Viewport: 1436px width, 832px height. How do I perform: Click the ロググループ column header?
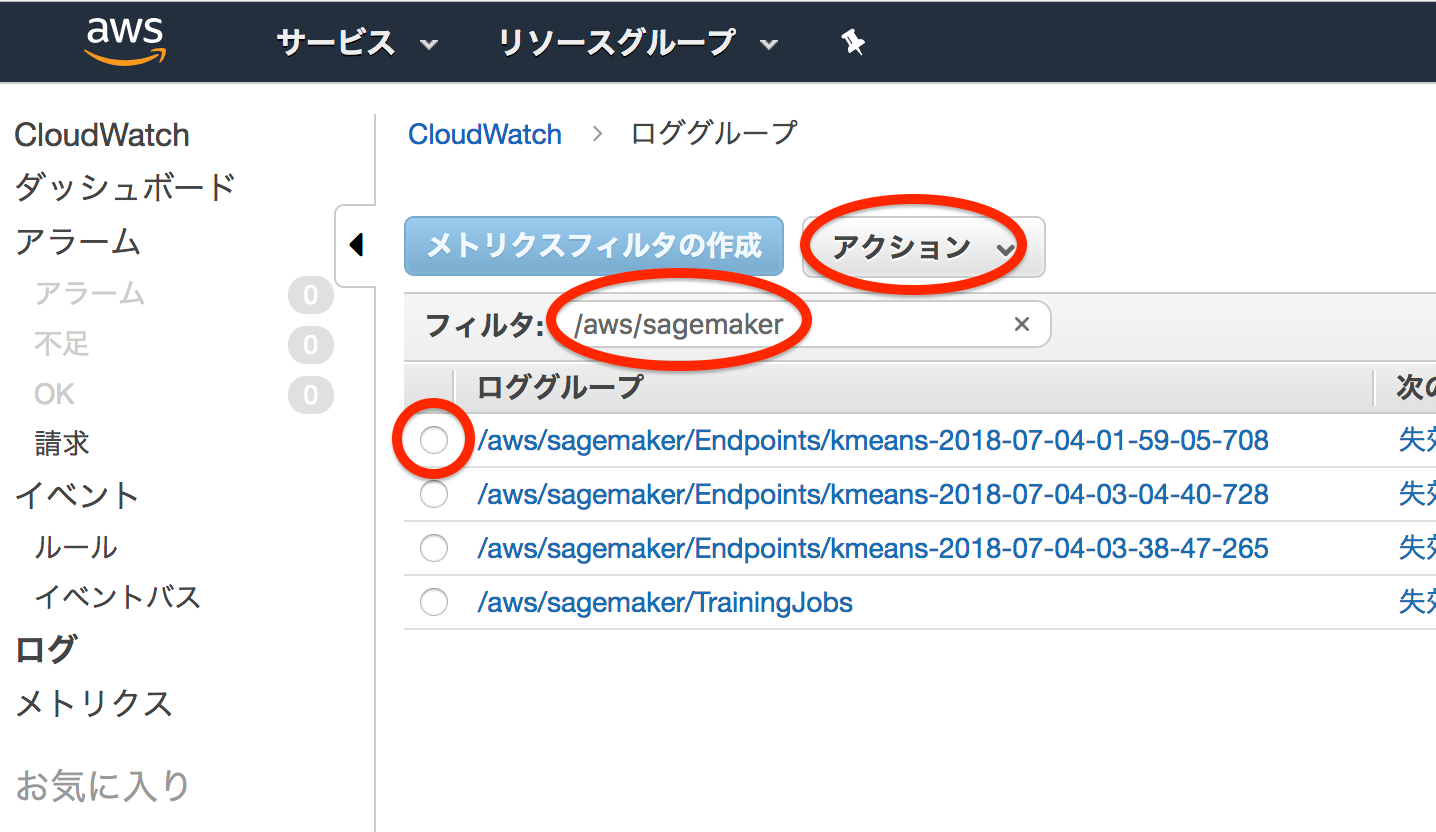pyautogui.click(x=560, y=387)
